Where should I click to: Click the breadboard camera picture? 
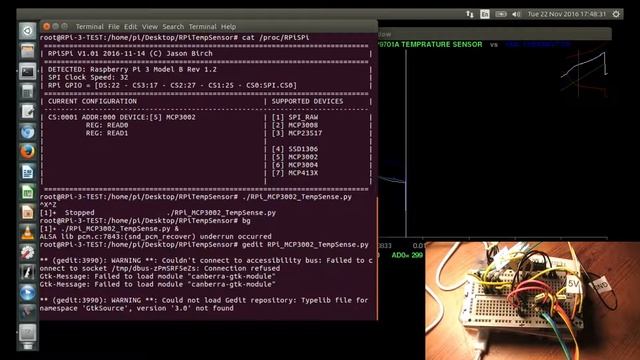(532, 301)
